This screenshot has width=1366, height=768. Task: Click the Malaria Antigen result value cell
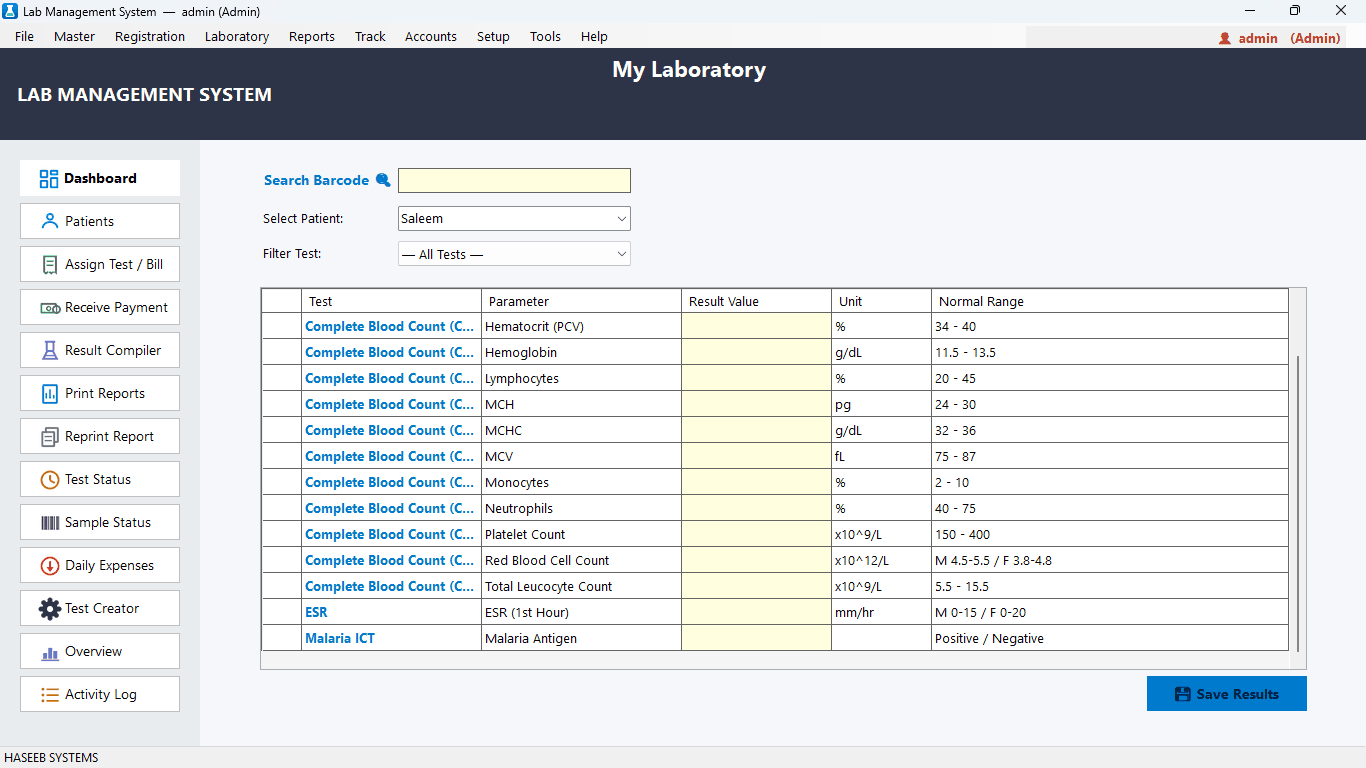756,638
